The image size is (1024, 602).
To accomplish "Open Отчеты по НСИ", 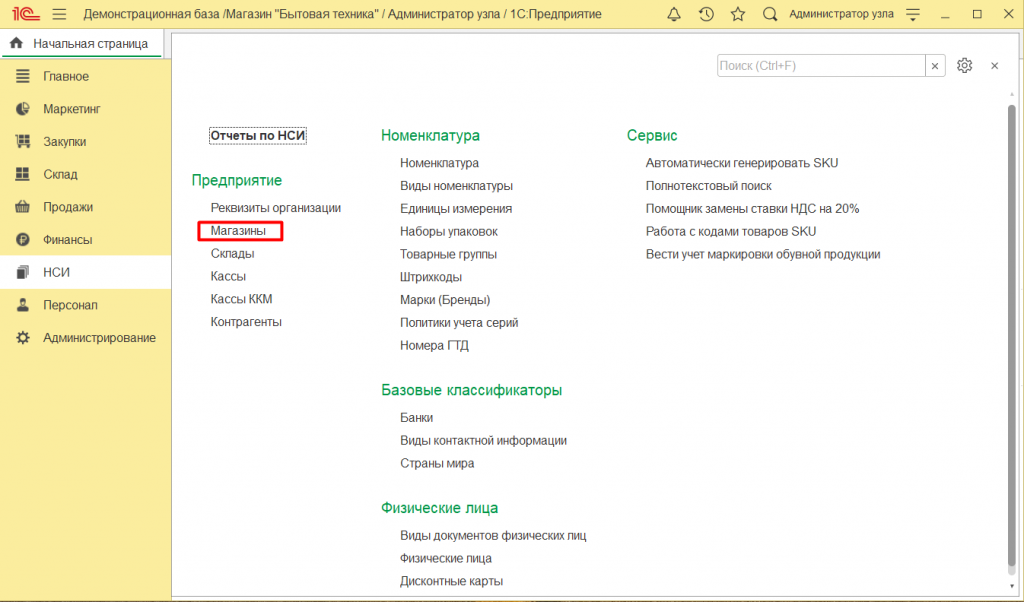I will [x=257, y=136].
